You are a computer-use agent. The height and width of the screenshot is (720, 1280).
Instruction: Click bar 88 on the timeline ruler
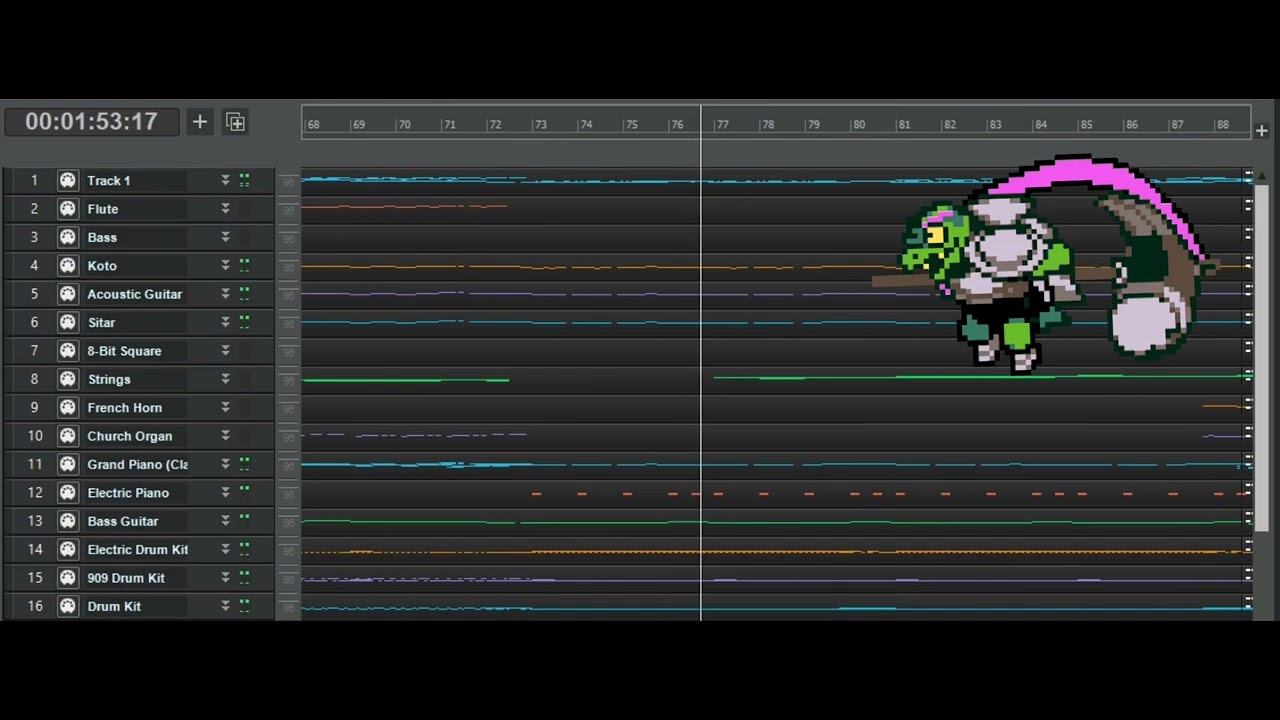(1223, 125)
